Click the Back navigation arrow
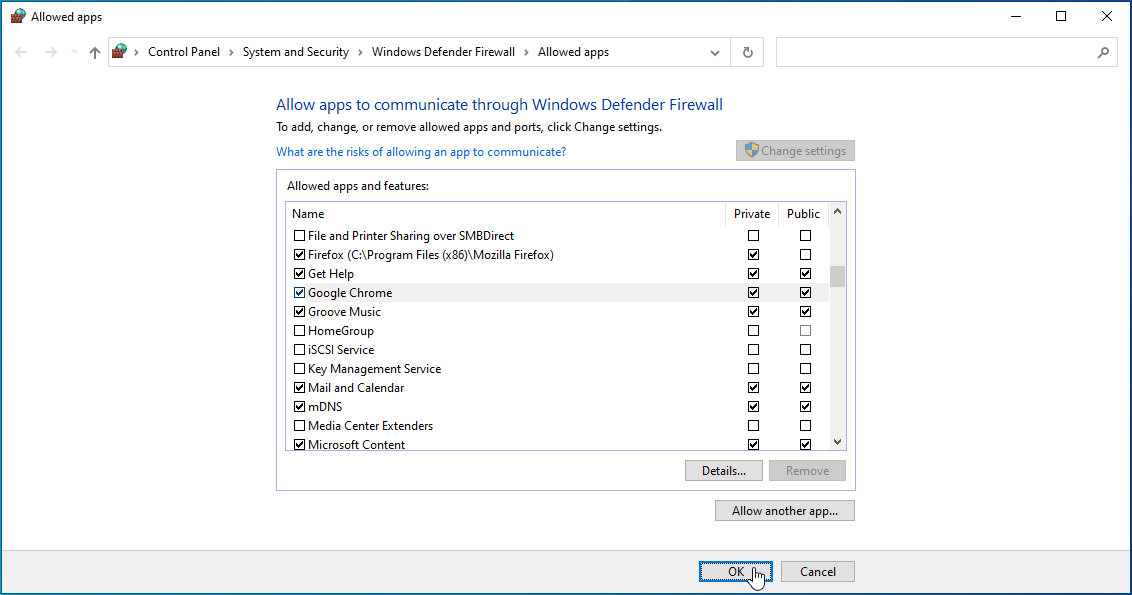 click(x=22, y=53)
